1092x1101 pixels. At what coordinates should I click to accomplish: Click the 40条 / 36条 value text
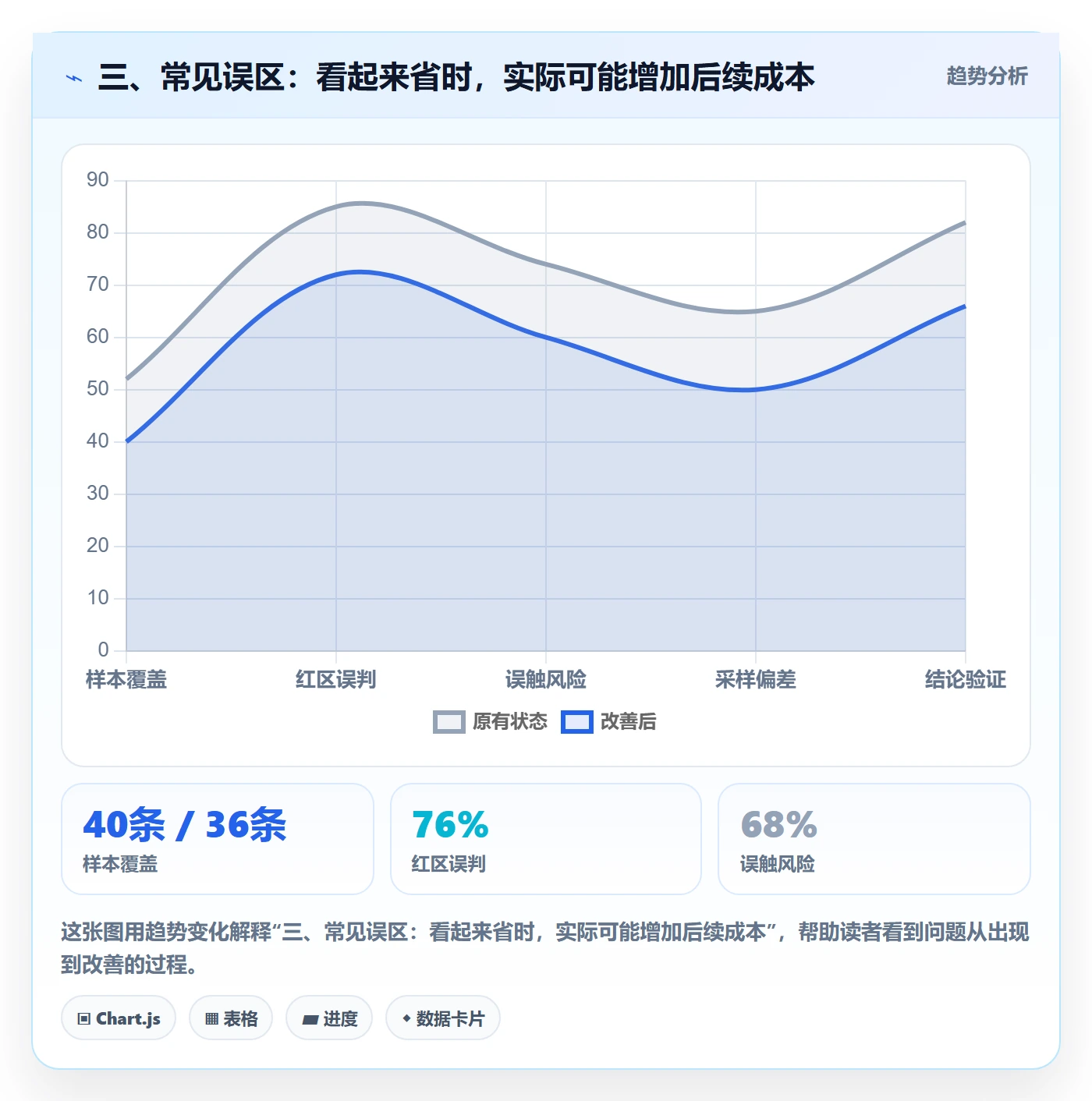coord(185,824)
